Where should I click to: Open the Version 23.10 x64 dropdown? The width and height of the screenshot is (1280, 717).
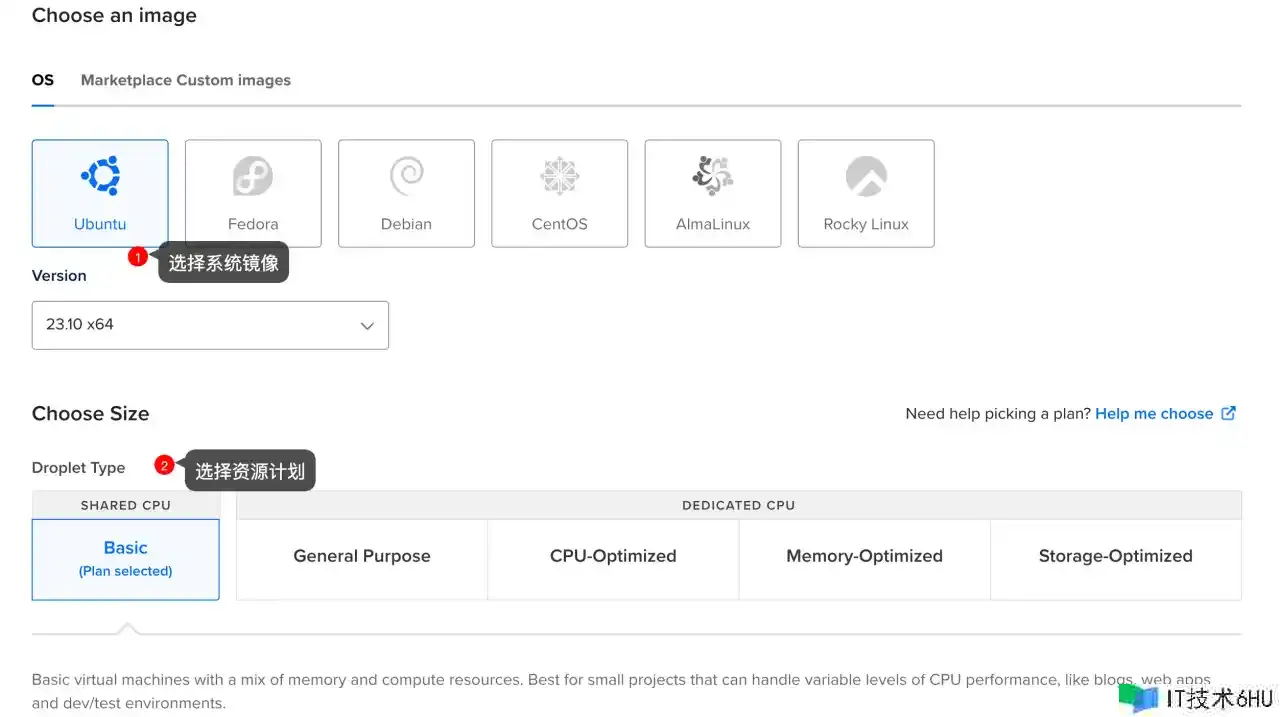click(x=210, y=325)
